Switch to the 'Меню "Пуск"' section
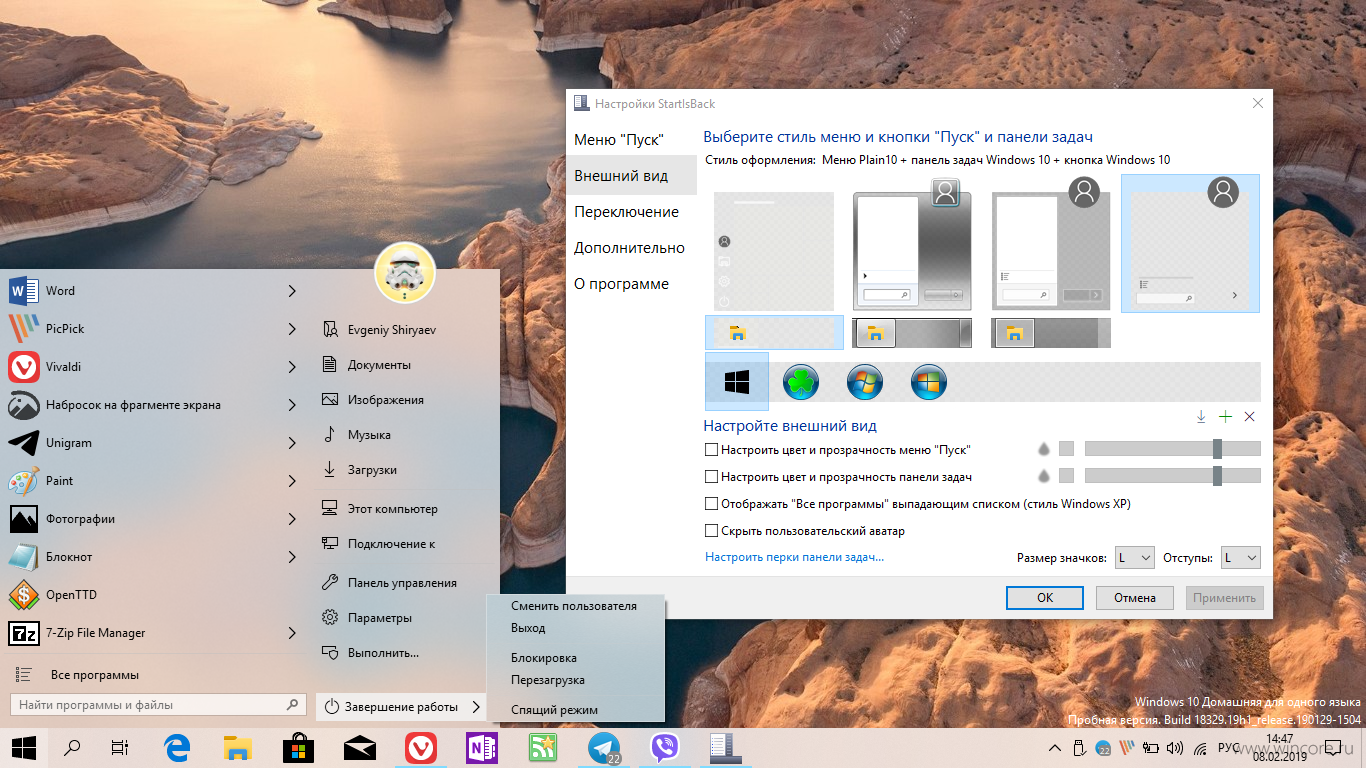The image size is (1366, 768). coord(632,139)
